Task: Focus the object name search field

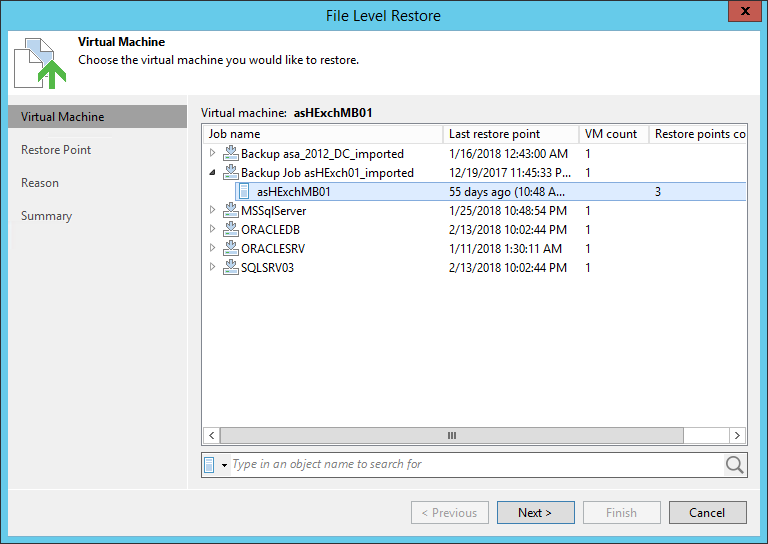Action: (475, 465)
